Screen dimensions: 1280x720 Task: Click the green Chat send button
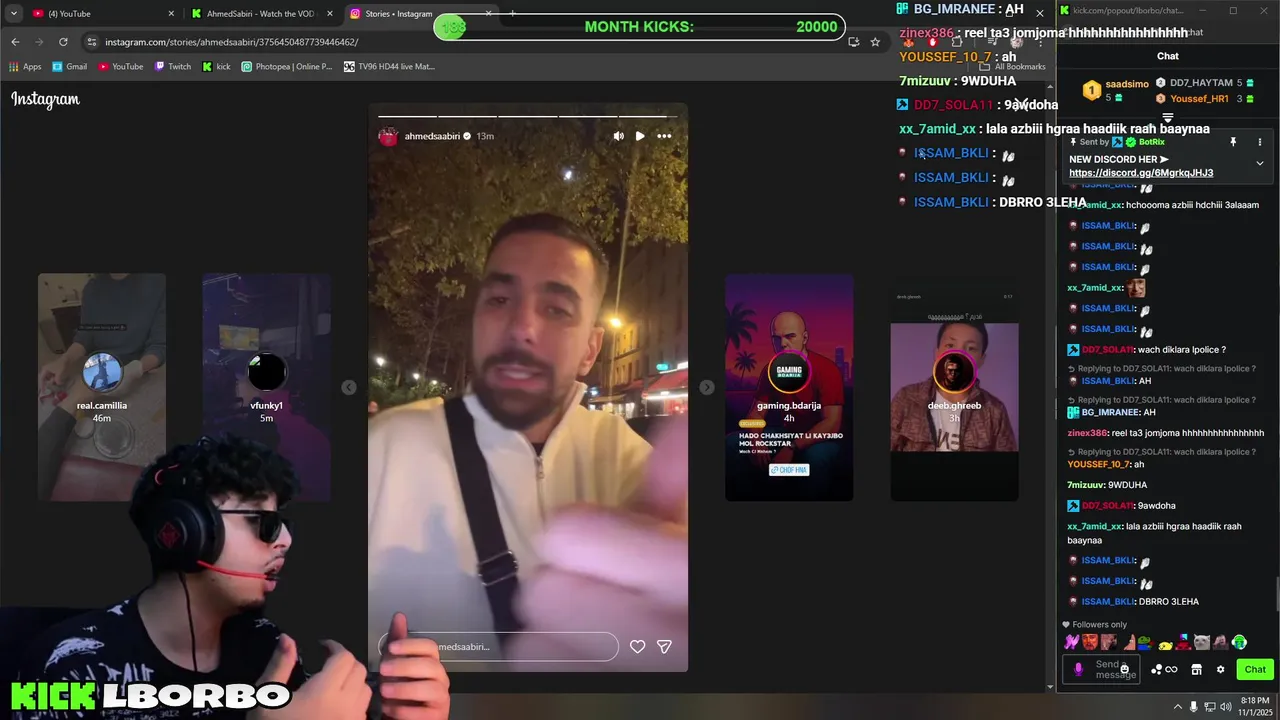(x=1255, y=669)
